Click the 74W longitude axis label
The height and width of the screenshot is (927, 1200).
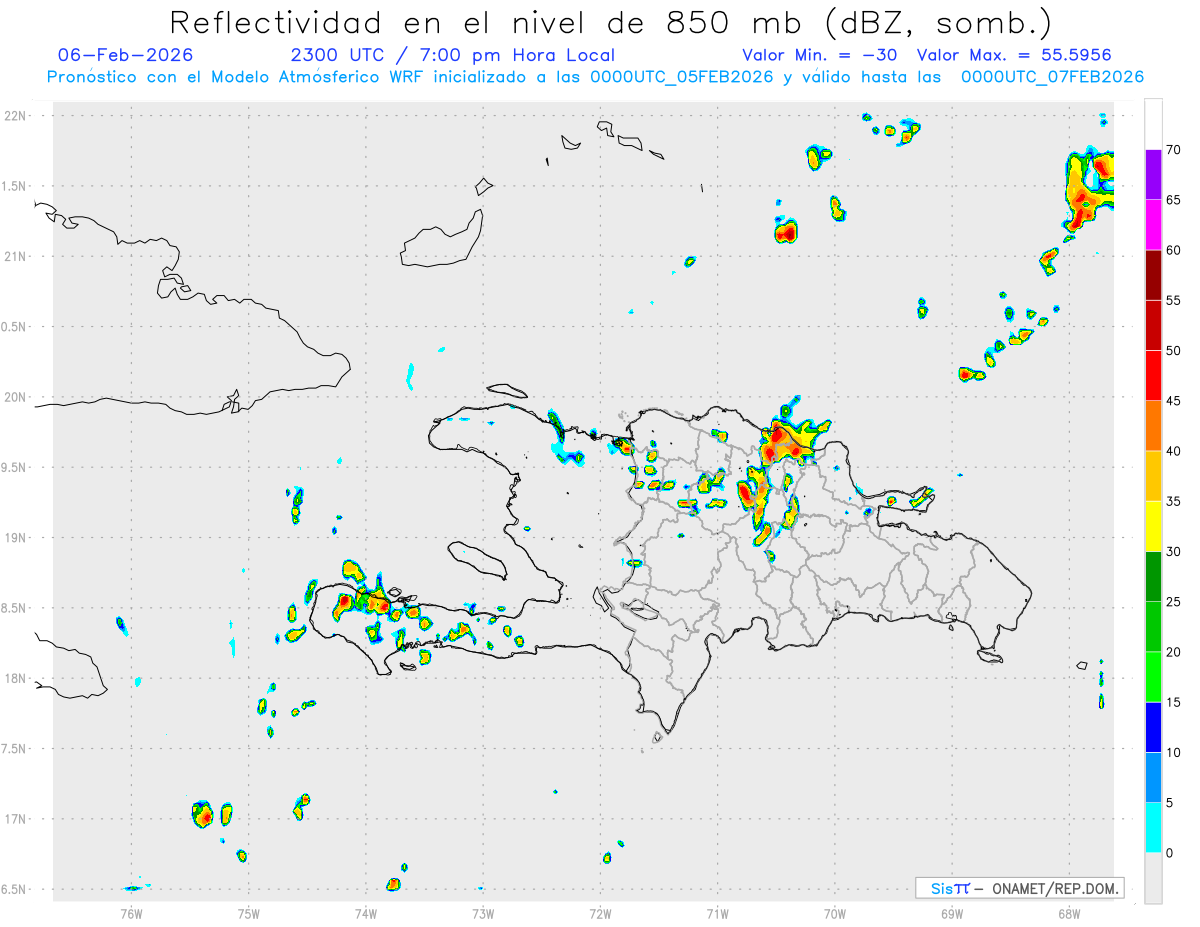pos(365,913)
